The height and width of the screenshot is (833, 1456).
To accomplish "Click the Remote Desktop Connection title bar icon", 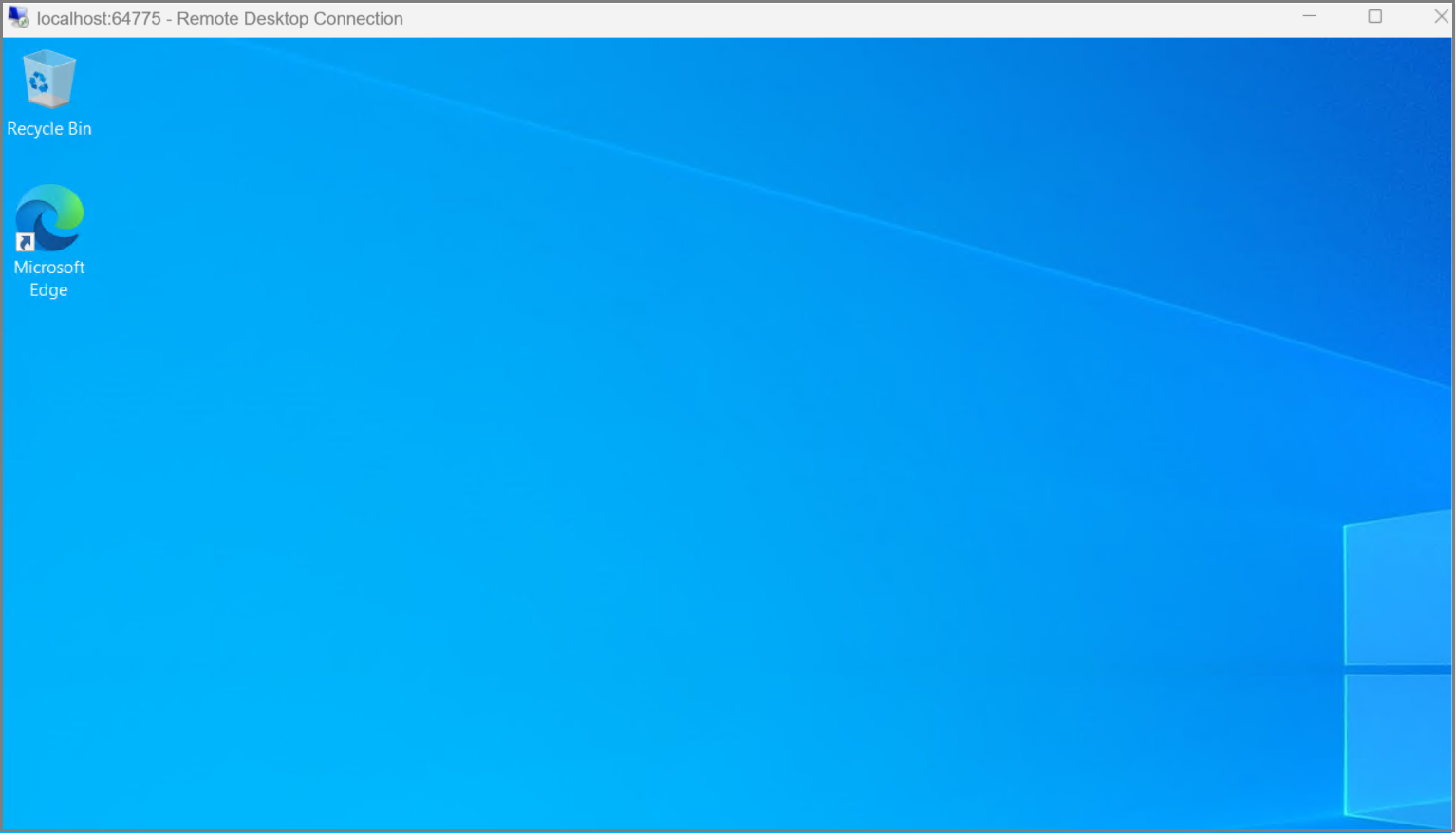I will click(18, 17).
